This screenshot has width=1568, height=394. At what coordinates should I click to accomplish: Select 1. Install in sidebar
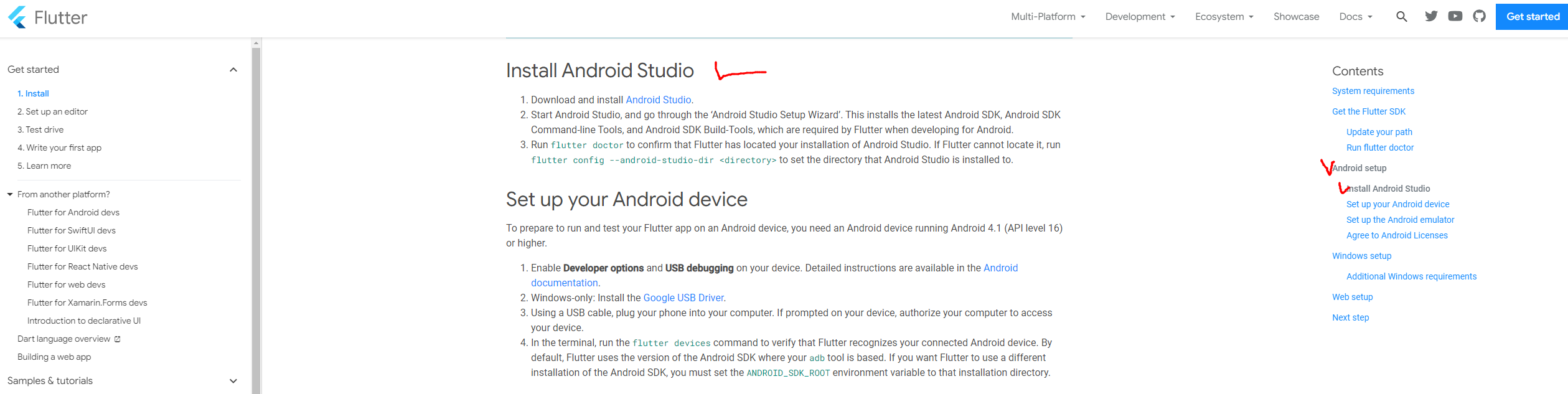point(33,94)
